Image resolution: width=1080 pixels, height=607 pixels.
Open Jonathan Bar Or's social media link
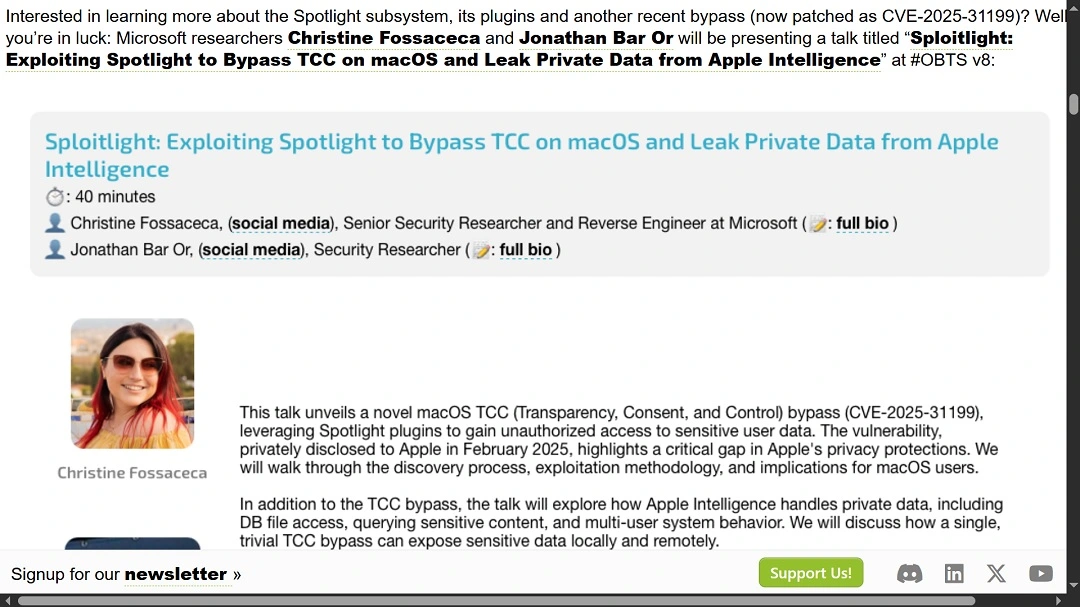pos(250,249)
